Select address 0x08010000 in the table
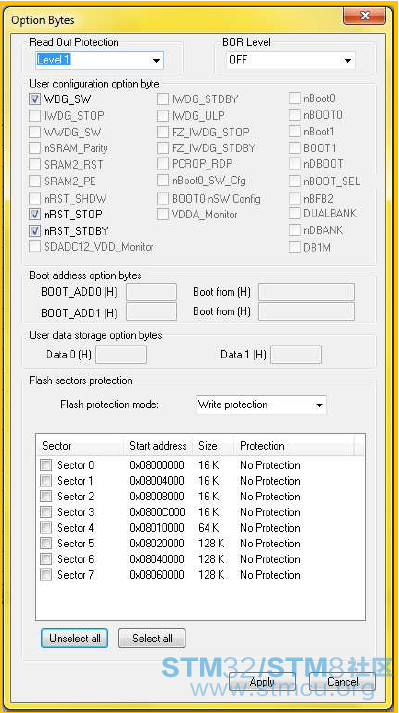This screenshot has width=399, height=713. click(x=157, y=527)
